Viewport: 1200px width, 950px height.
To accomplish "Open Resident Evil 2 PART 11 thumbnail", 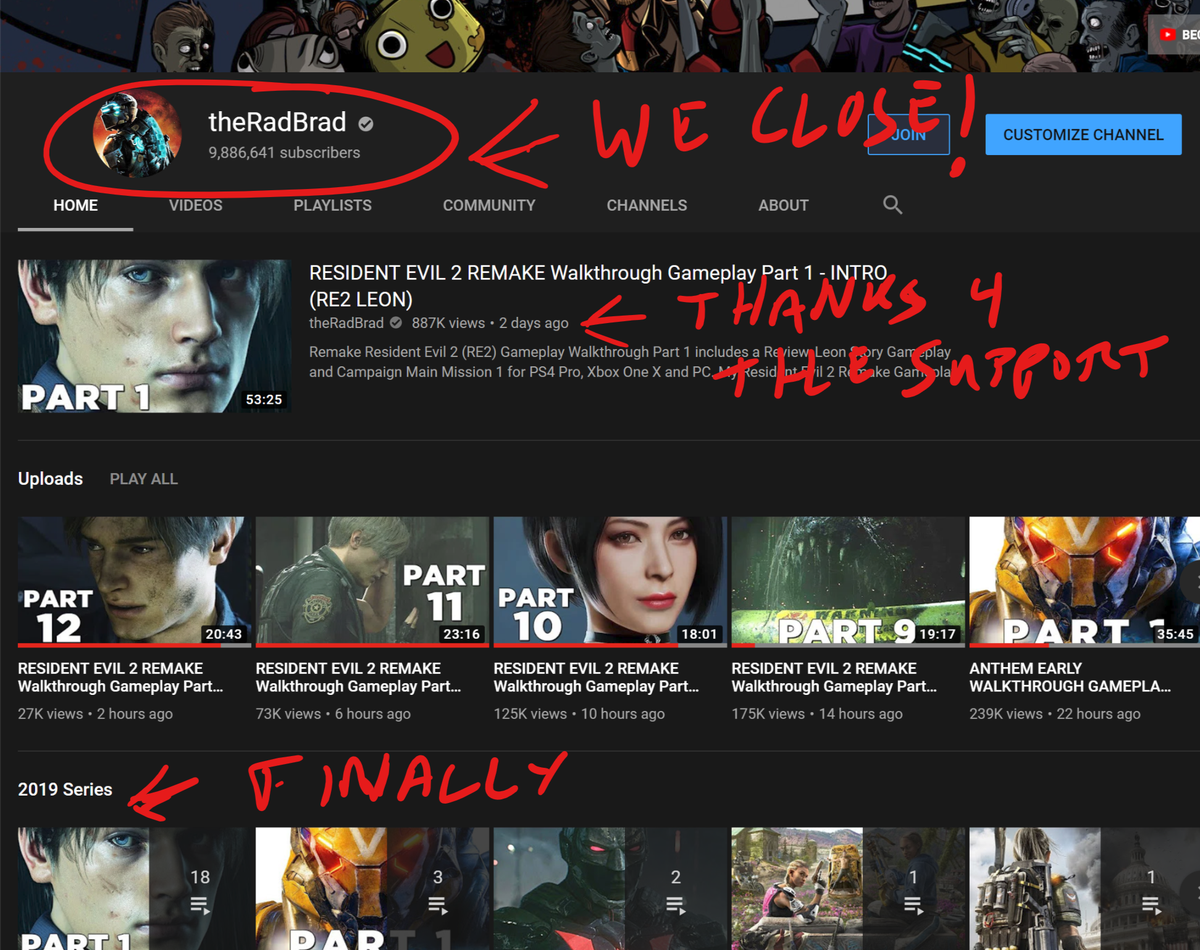I will coord(372,582).
